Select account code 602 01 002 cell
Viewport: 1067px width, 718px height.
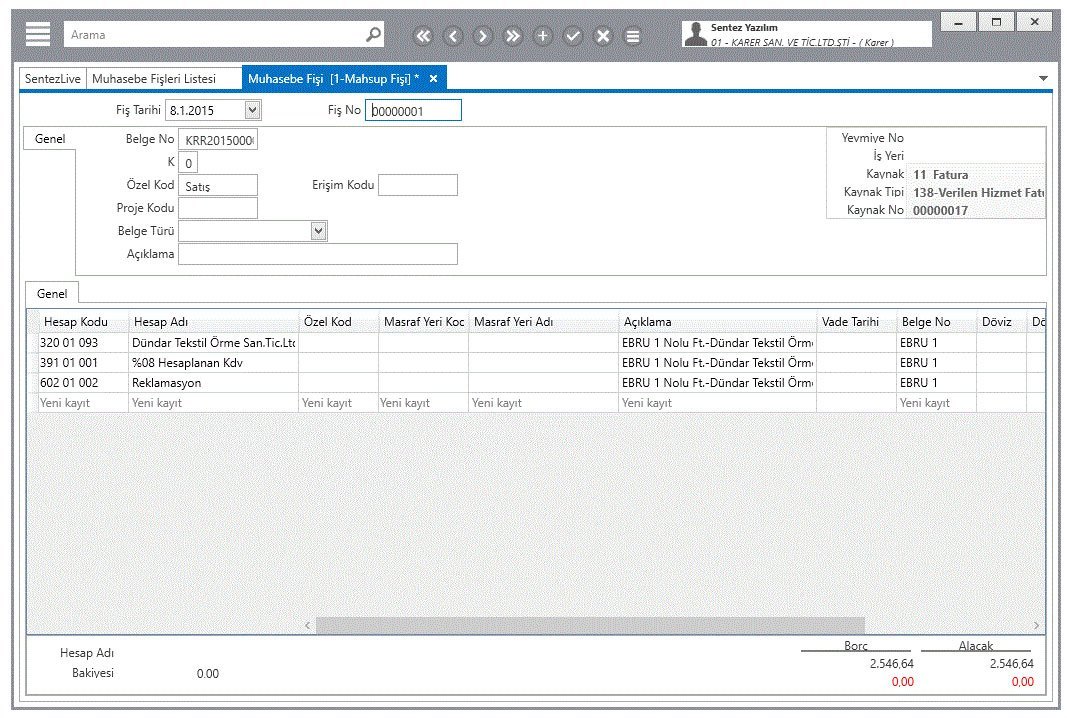83,382
